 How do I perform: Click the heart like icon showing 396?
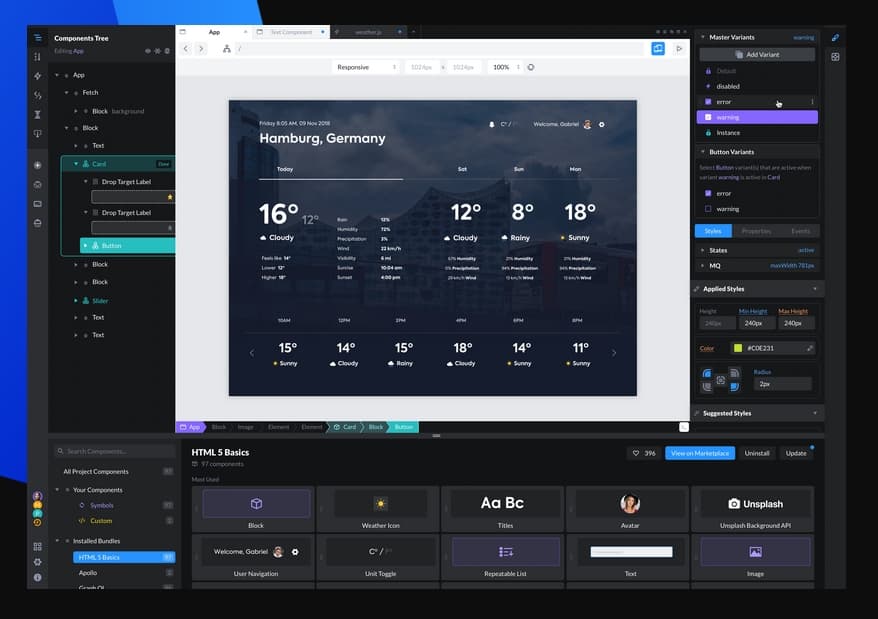pyautogui.click(x=636, y=453)
